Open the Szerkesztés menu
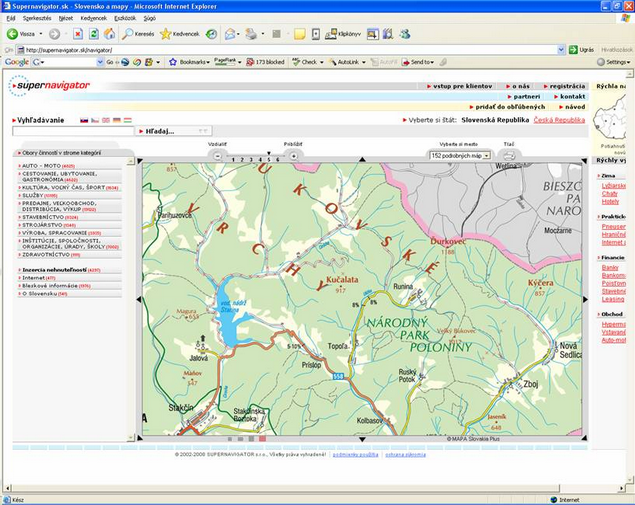 pos(37,18)
